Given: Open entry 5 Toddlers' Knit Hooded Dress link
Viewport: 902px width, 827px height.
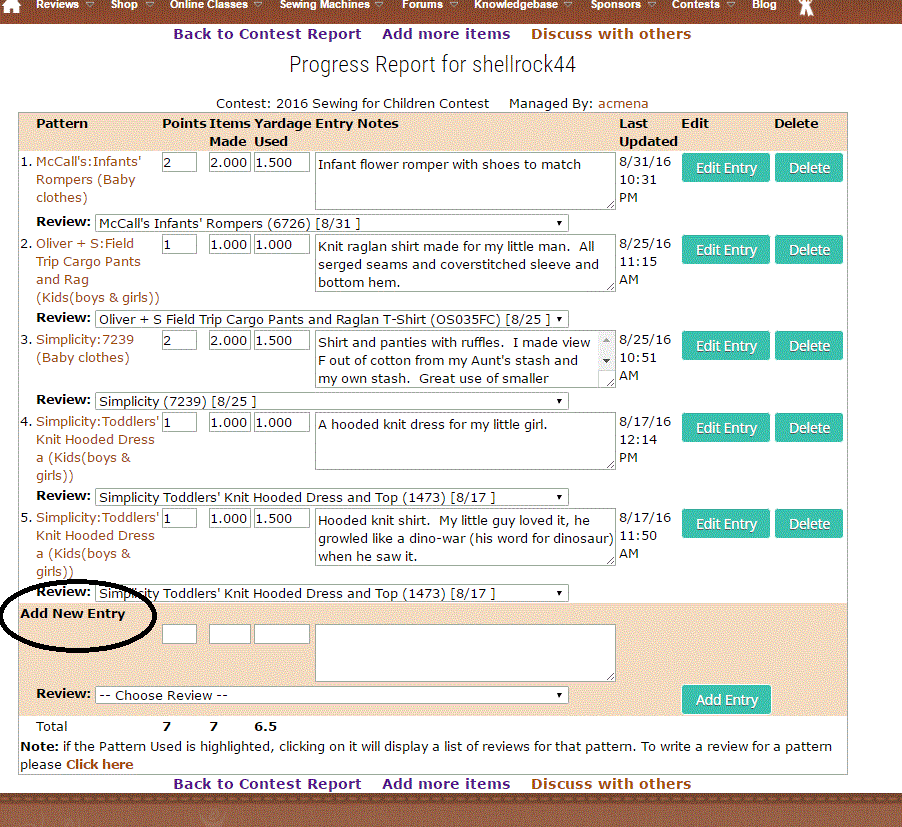Looking at the screenshot, I should [97, 545].
